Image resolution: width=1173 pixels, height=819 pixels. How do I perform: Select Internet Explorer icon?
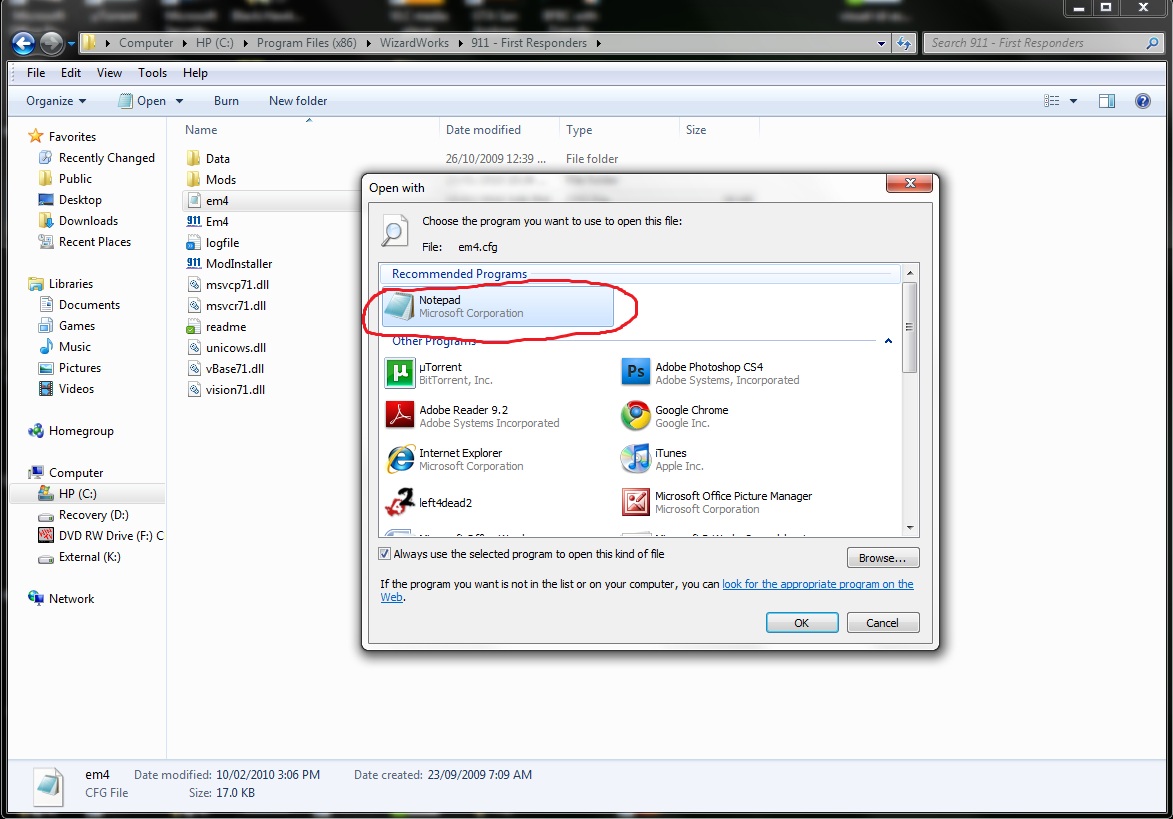[x=399, y=458]
